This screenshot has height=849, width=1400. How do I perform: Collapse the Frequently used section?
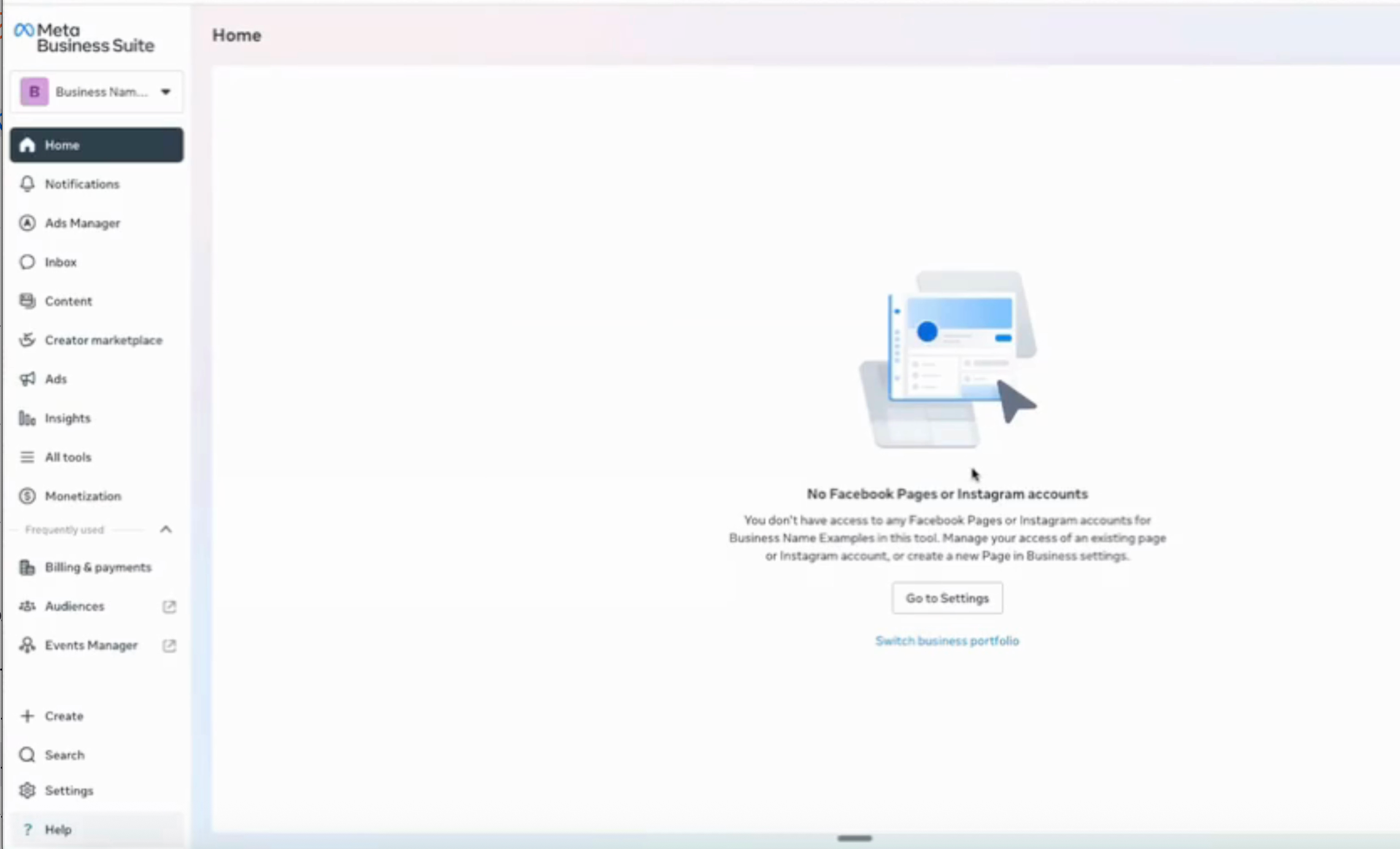166,529
